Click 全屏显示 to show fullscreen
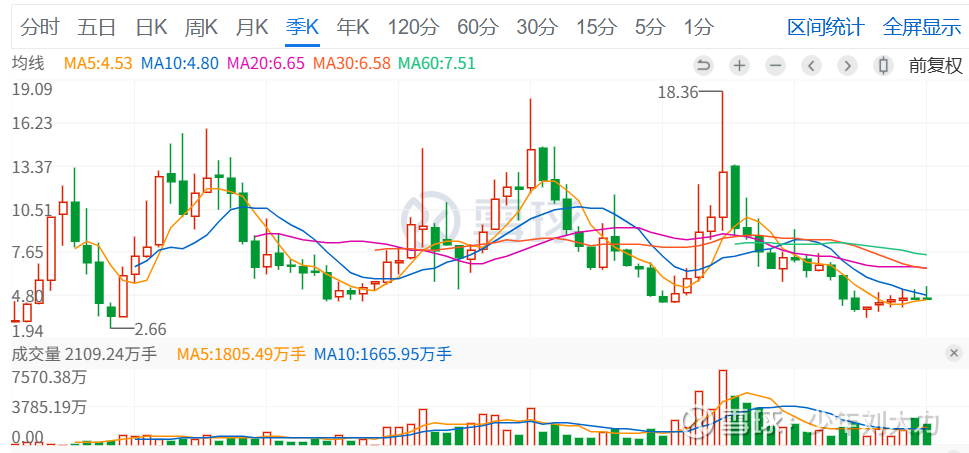The width and height of the screenshot is (969, 453). point(922,27)
